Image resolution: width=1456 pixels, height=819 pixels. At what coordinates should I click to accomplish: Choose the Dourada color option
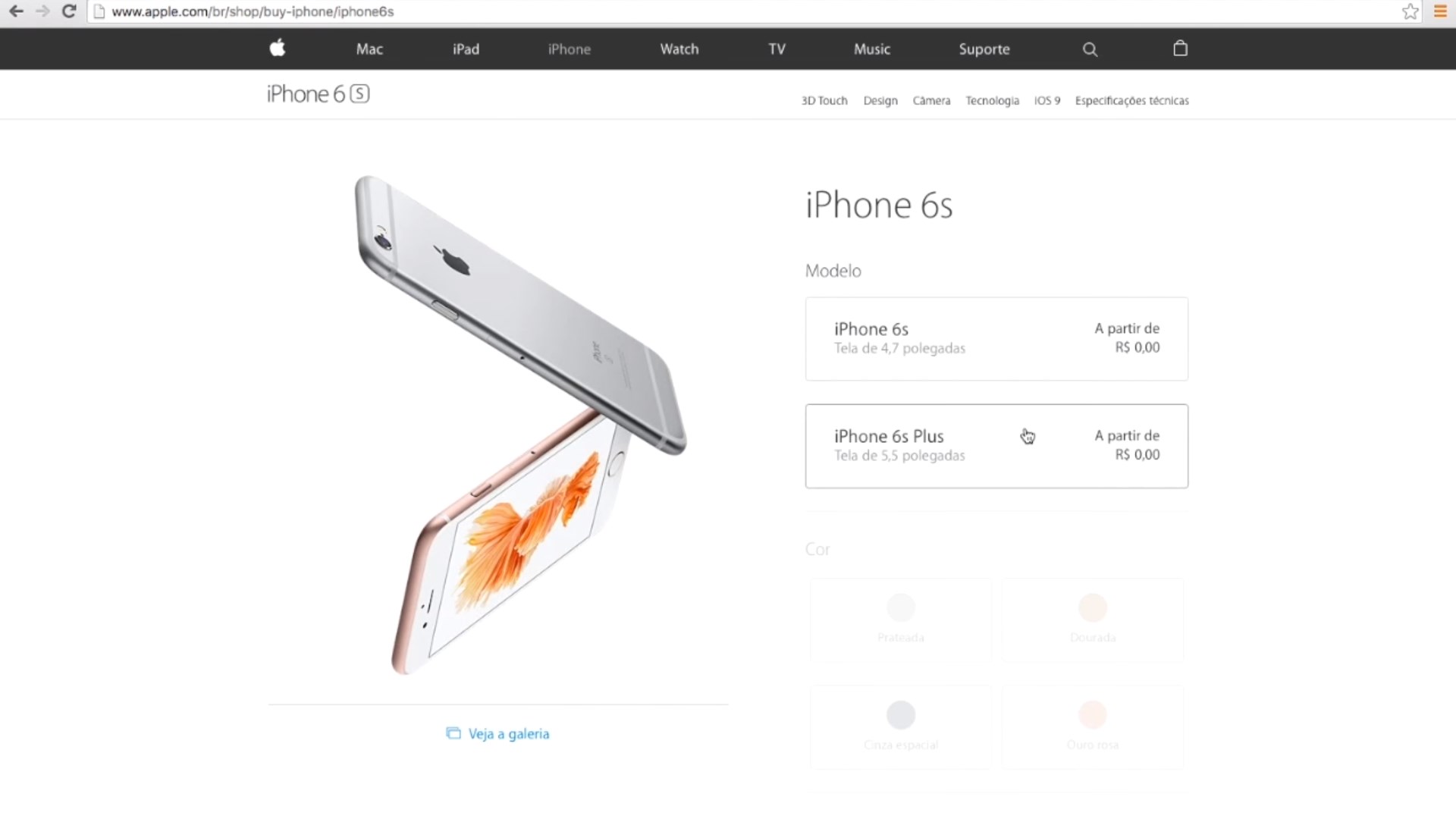tap(1093, 620)
